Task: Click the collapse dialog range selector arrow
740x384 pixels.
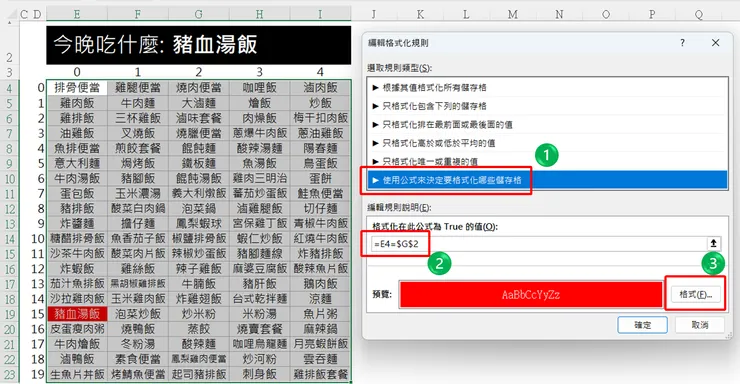Action: pyautogui.click(x=713, y=243)
